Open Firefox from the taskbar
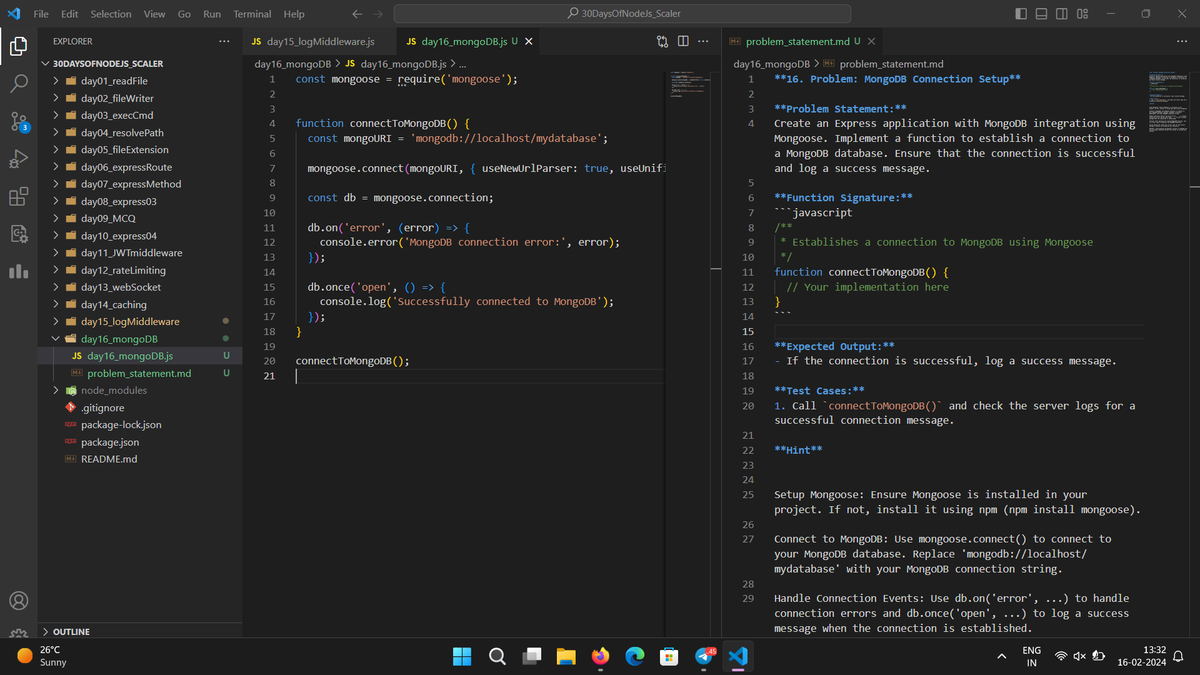This screenshot has height=675, width=1200. point(600,656)
